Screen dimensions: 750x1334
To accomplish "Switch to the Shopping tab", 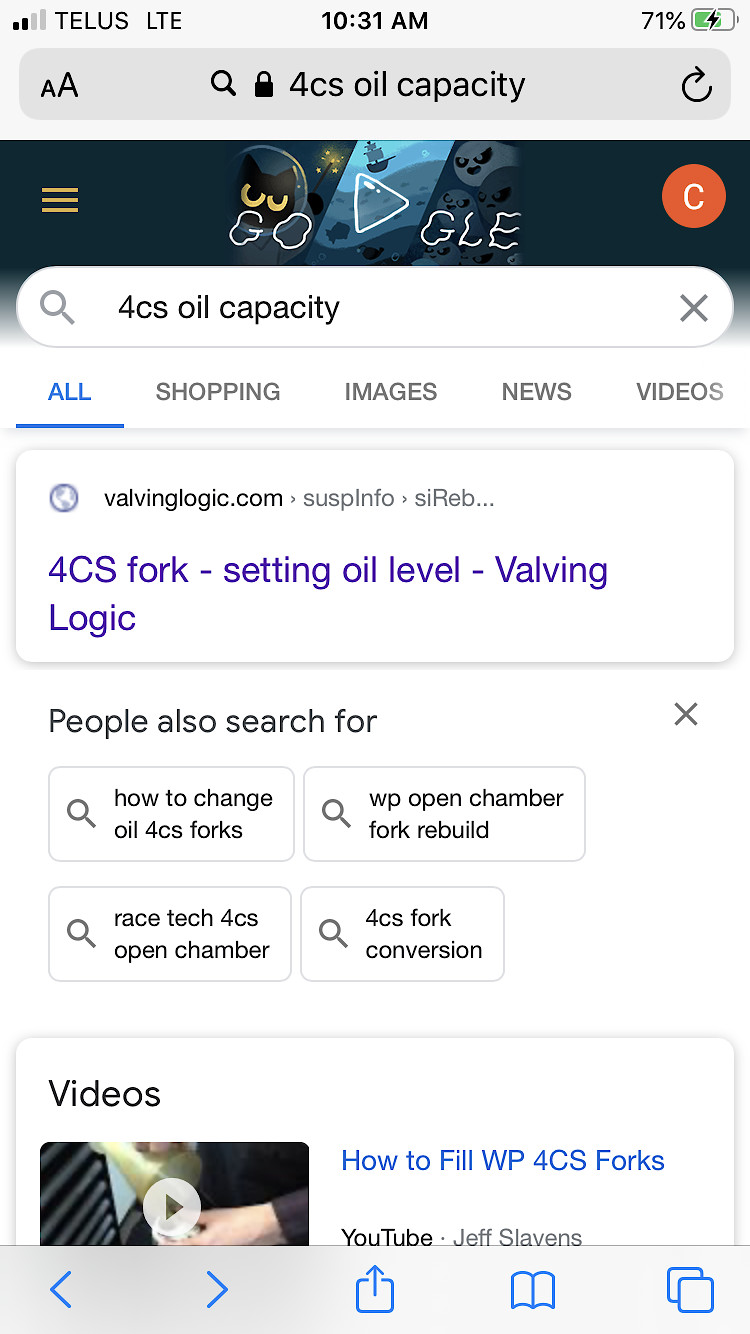I will tap(218, 392).
